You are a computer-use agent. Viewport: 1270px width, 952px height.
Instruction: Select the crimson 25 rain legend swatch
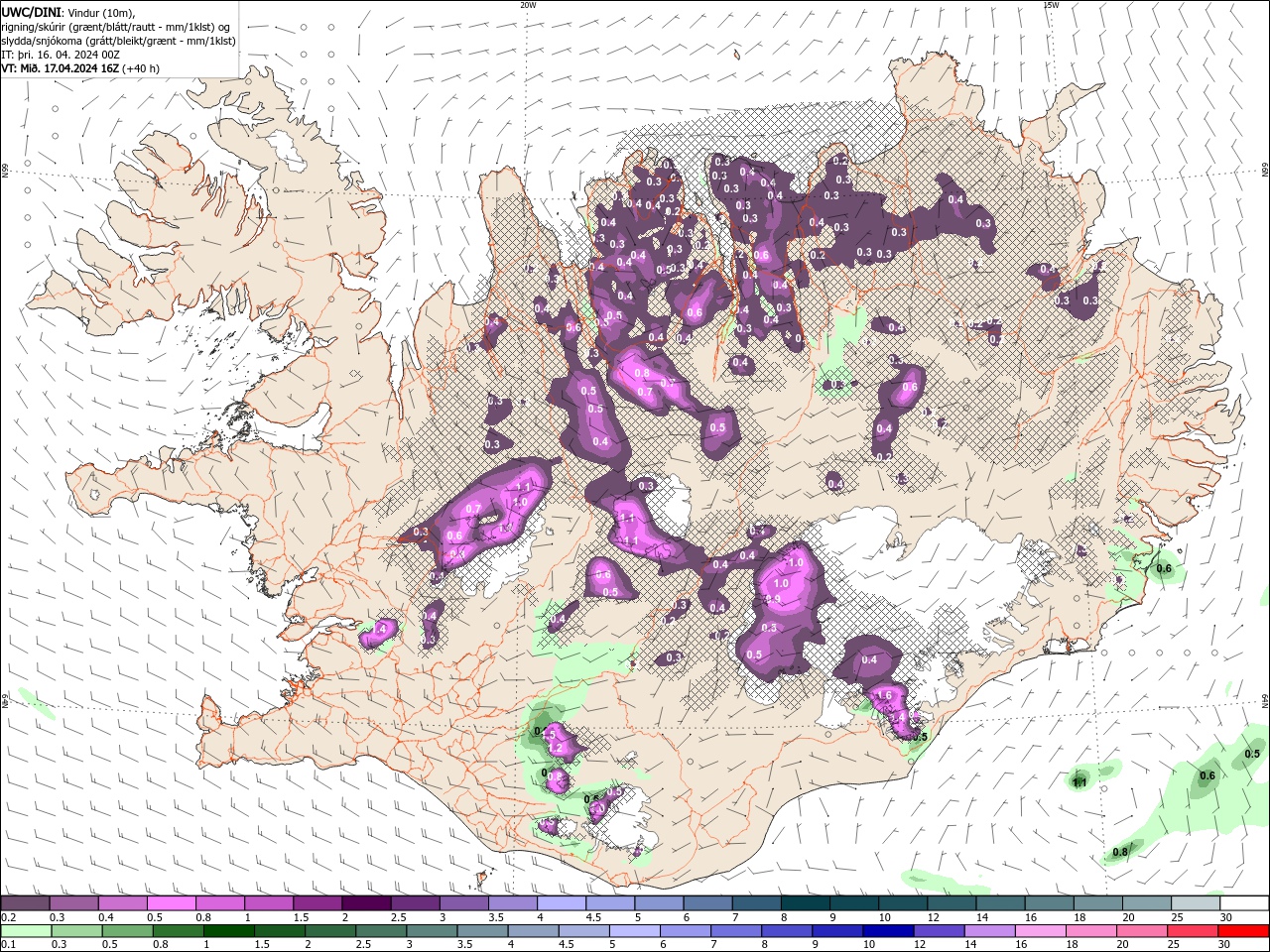[1194, 931]
